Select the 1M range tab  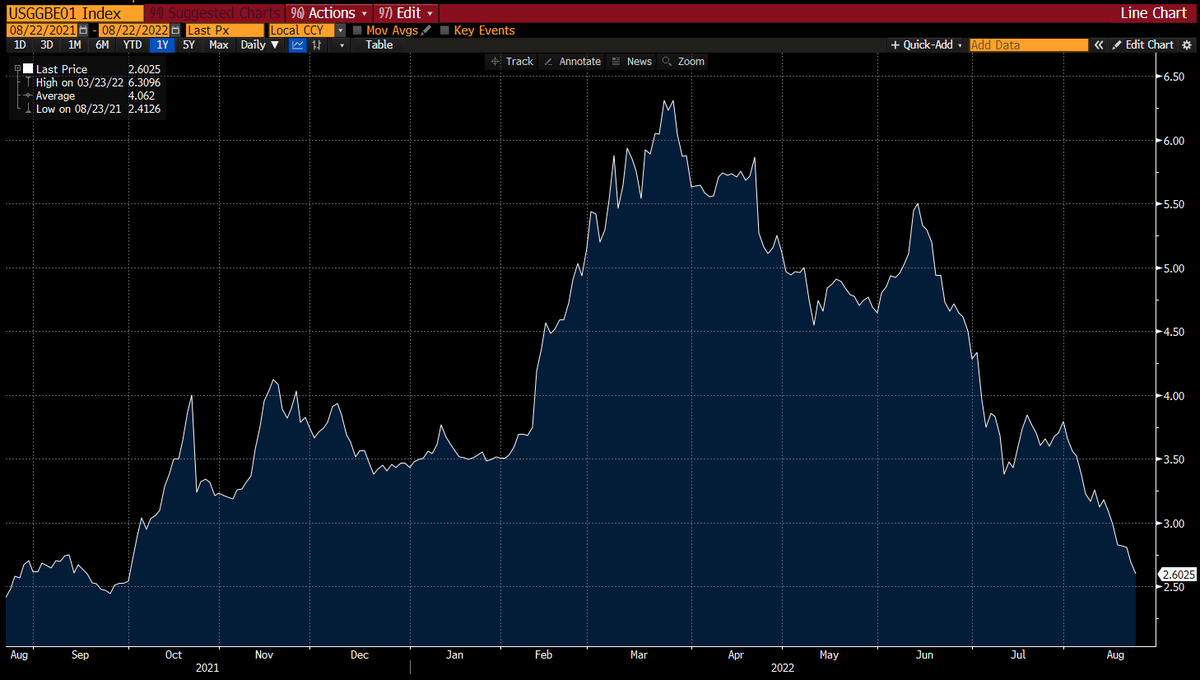[x=74, y=45]
